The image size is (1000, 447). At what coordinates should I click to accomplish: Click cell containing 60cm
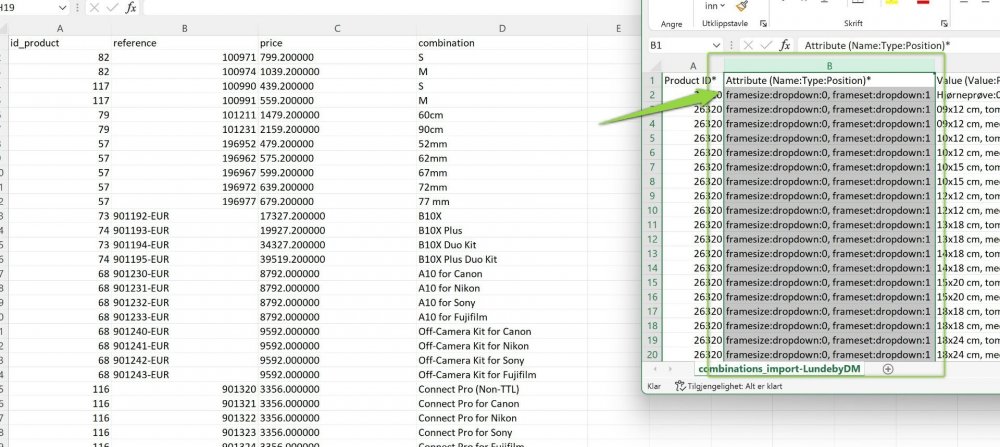click(x=502, y=115)
